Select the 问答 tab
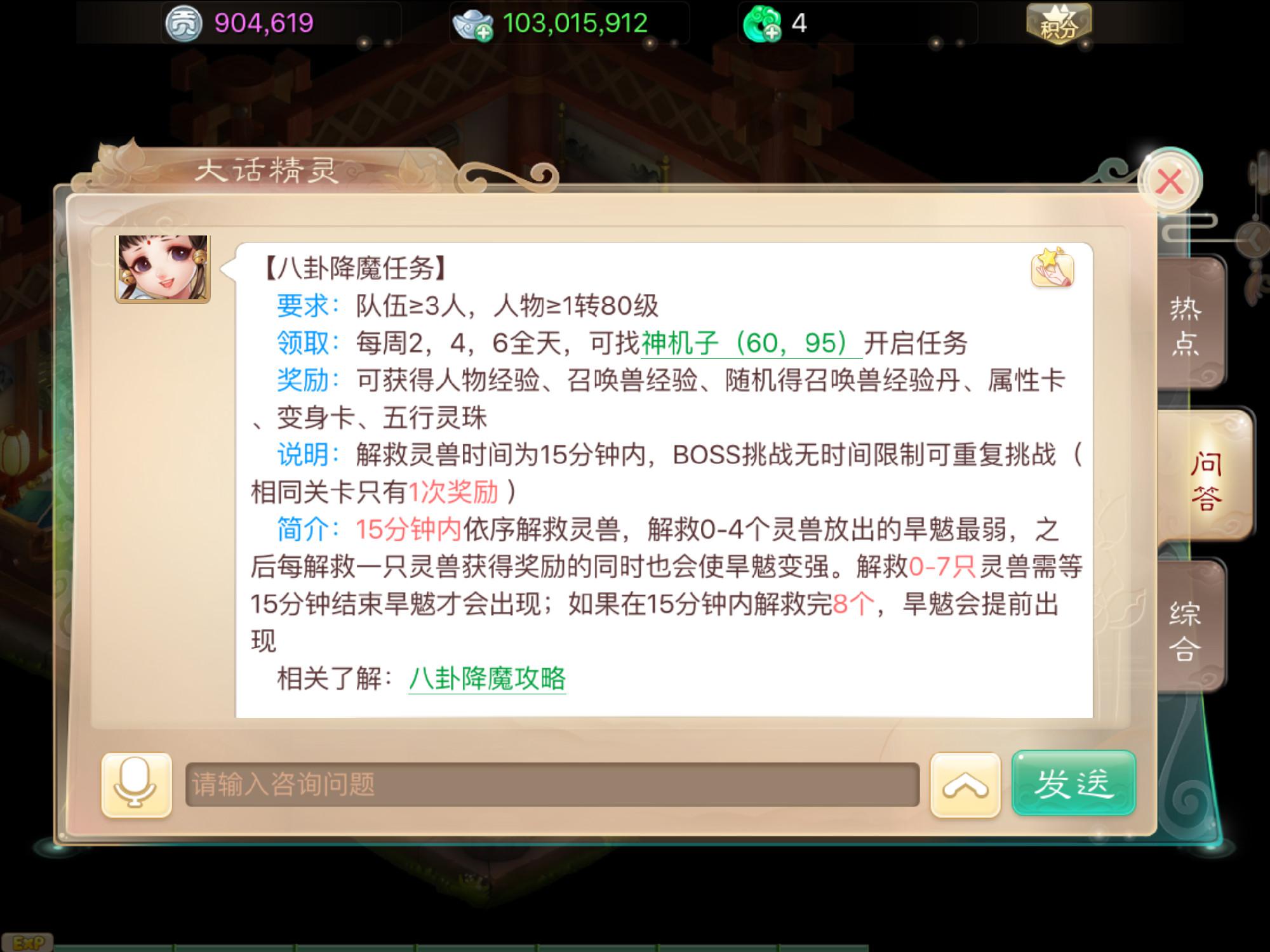 (x=1205, y=481)
